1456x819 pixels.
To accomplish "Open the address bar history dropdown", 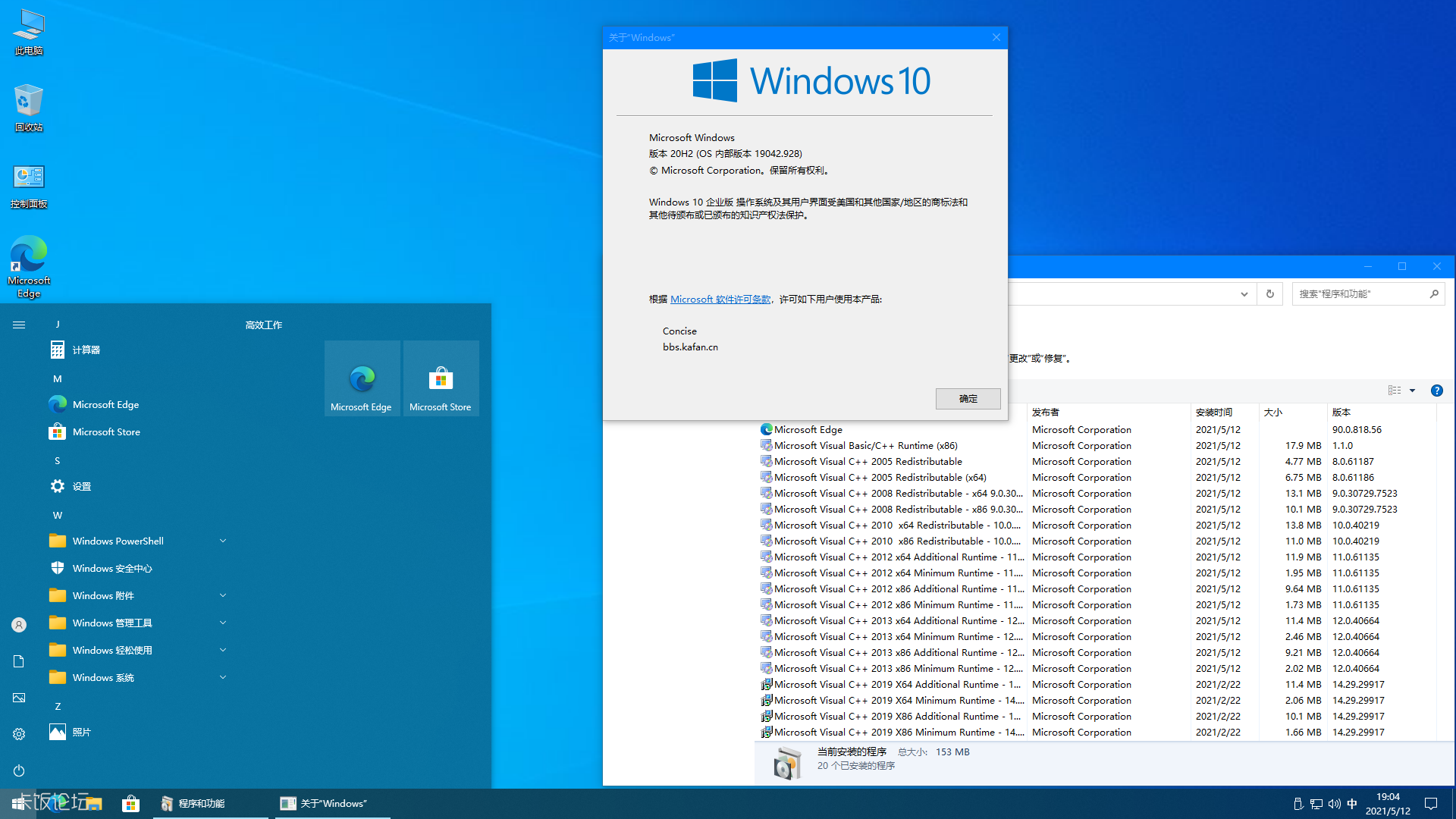I will [1244, 293].
